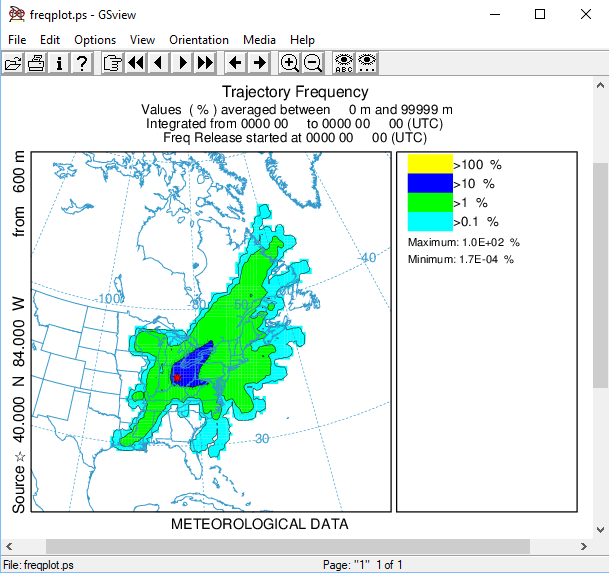
Task: Click the Help question mark icon
Action: coord(82,63)
